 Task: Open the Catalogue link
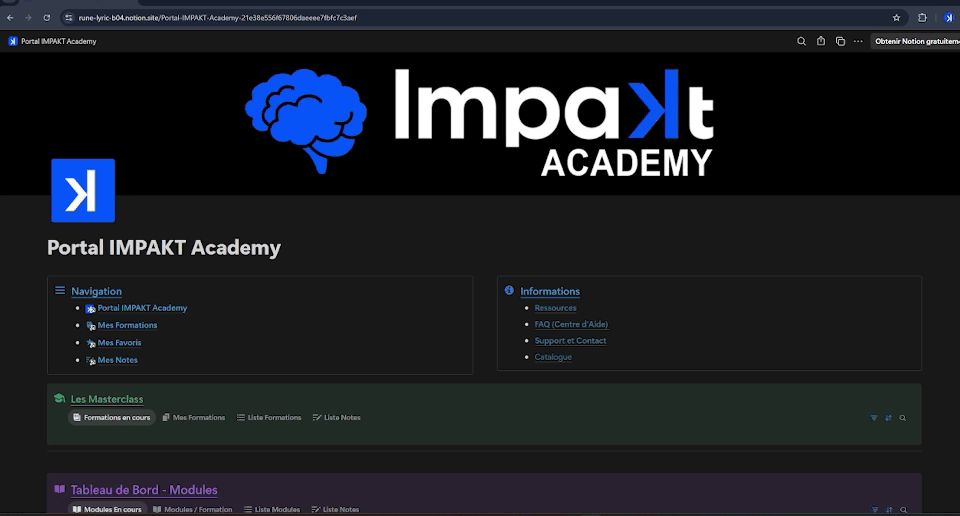point(553,357)
